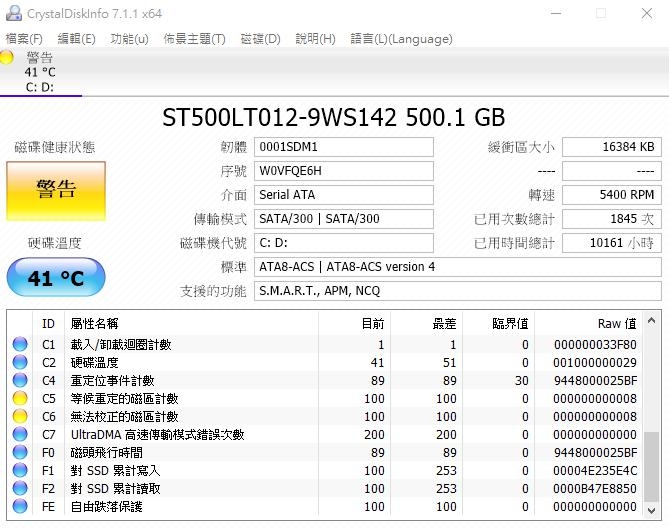The height and width of the screenshot is (529, 669).
Task: Click raw value 000000033F80 in C1 row
Action: coord(595,345)
